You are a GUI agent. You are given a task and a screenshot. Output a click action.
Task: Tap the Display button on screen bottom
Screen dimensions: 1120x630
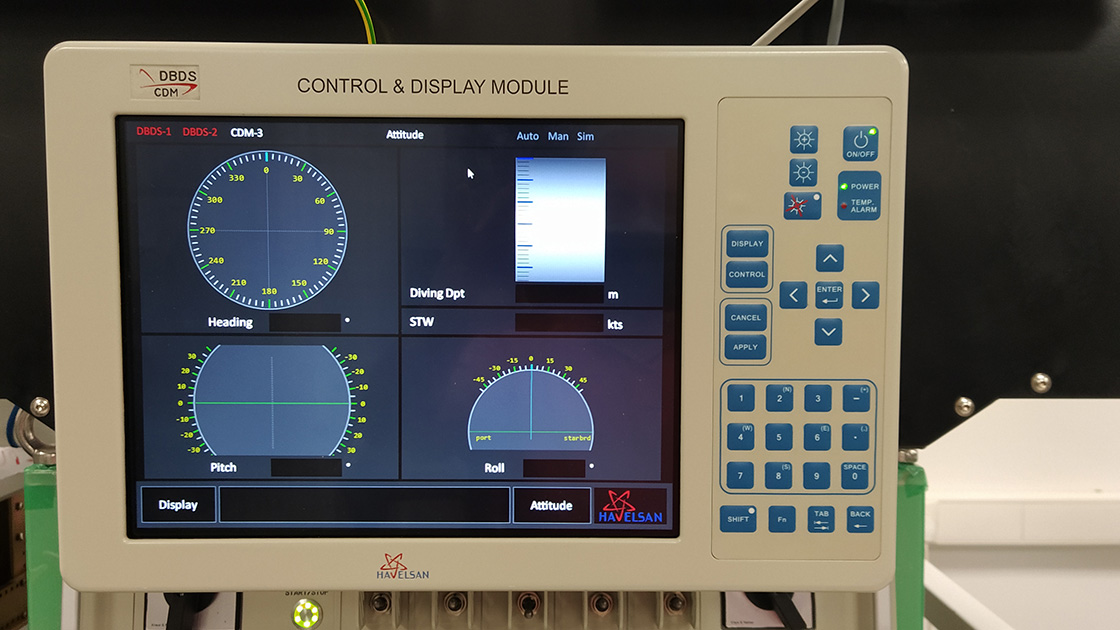coord(178,505)
